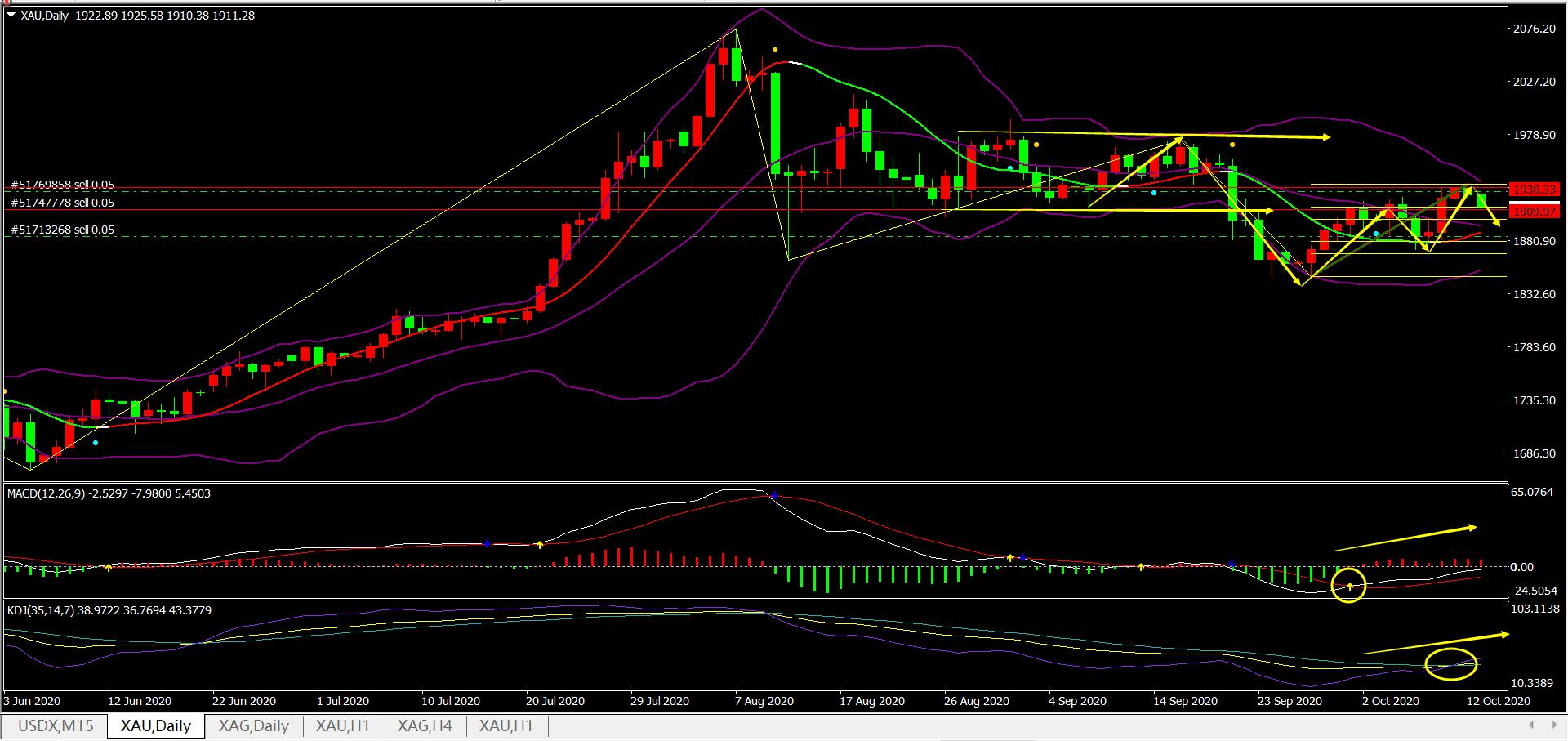This screenshot has height=741, width=1568.
Task: Click the 1832.60 price scale value
Action: click(1534, 294)
